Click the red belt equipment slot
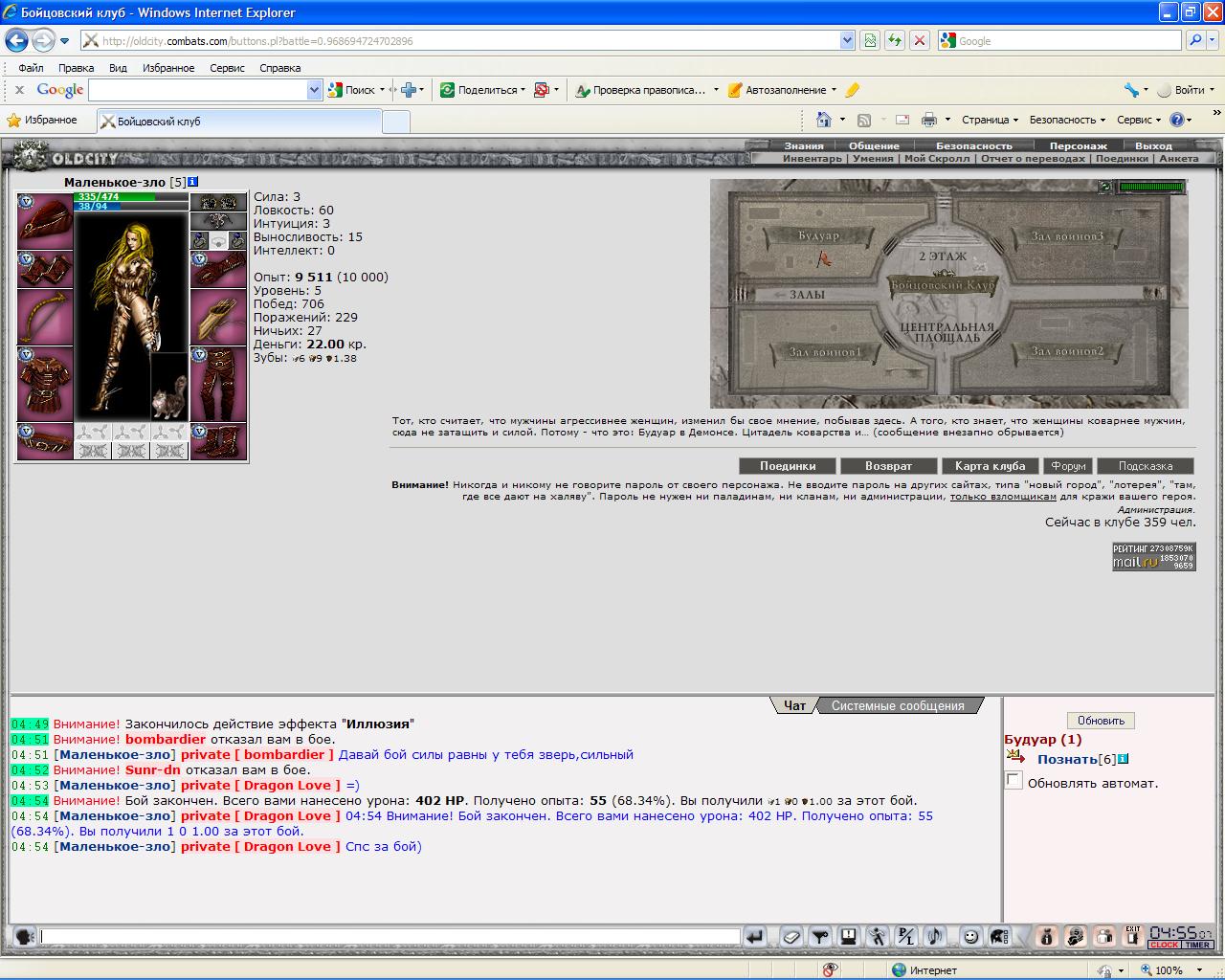Image resolution: width=1225 pixels, height=980 pixels. click(45, 441)
